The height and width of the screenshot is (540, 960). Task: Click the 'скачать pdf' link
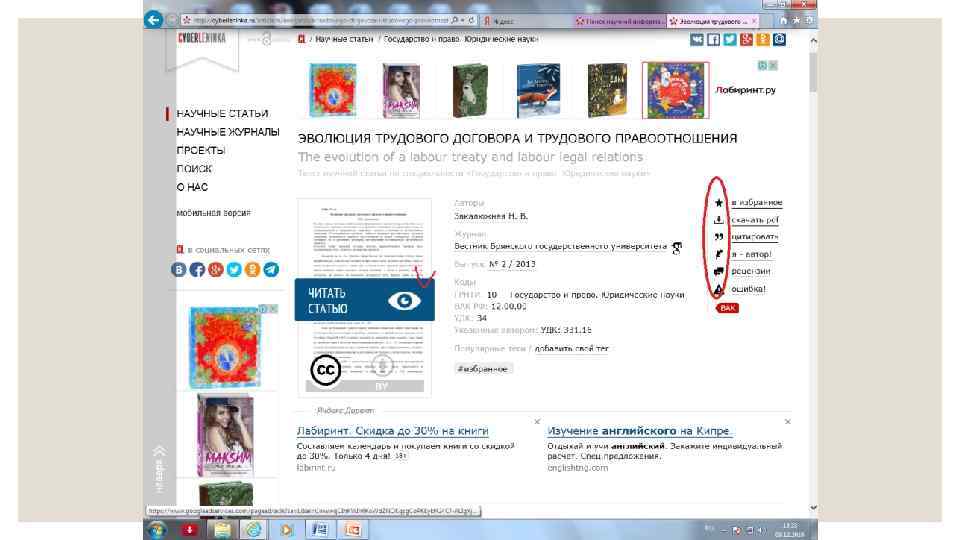[x=755, y=220]
